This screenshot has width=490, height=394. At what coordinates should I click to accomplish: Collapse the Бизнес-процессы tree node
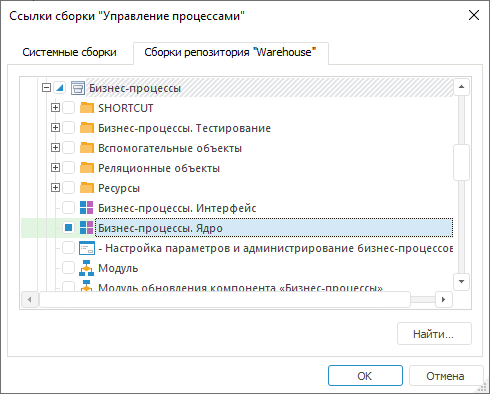point(47,88)
